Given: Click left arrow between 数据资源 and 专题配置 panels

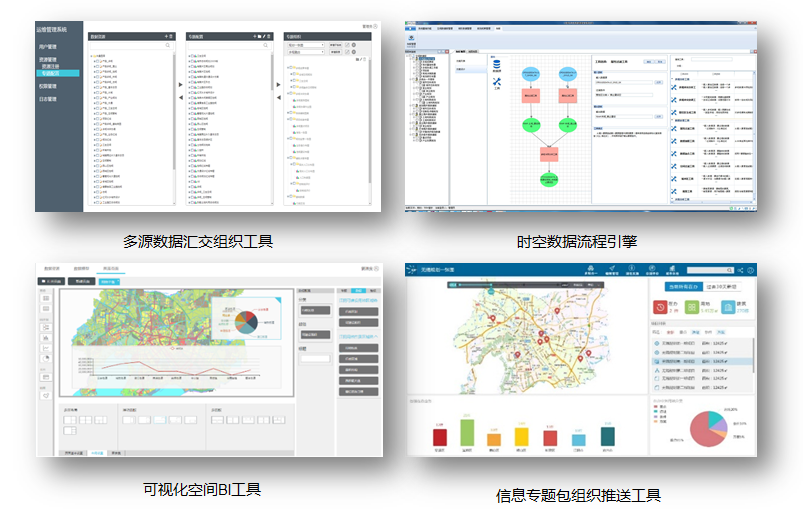Looking at the screenshot, I should point(180,97).
